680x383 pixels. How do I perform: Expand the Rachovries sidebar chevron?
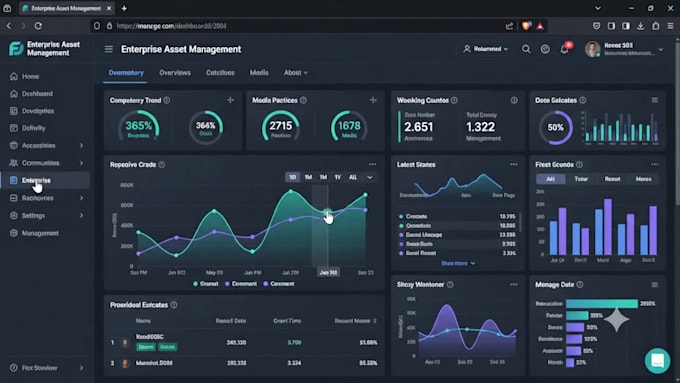tap(81, 198)
